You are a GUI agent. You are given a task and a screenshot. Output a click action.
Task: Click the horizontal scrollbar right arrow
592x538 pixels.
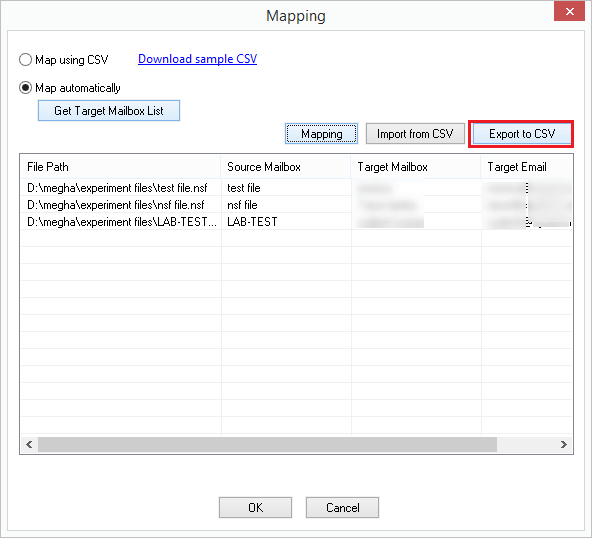click(564, 444)
